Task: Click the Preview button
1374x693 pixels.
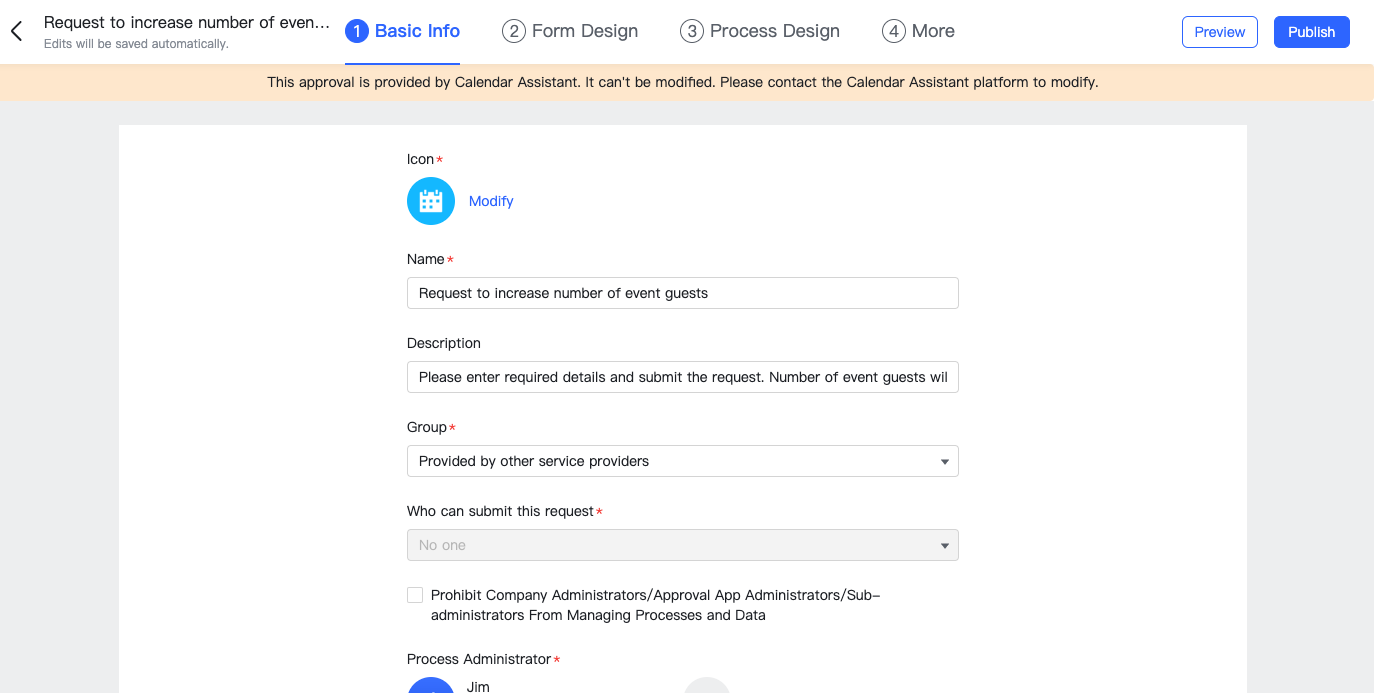Action: [x=1219, y=31]
